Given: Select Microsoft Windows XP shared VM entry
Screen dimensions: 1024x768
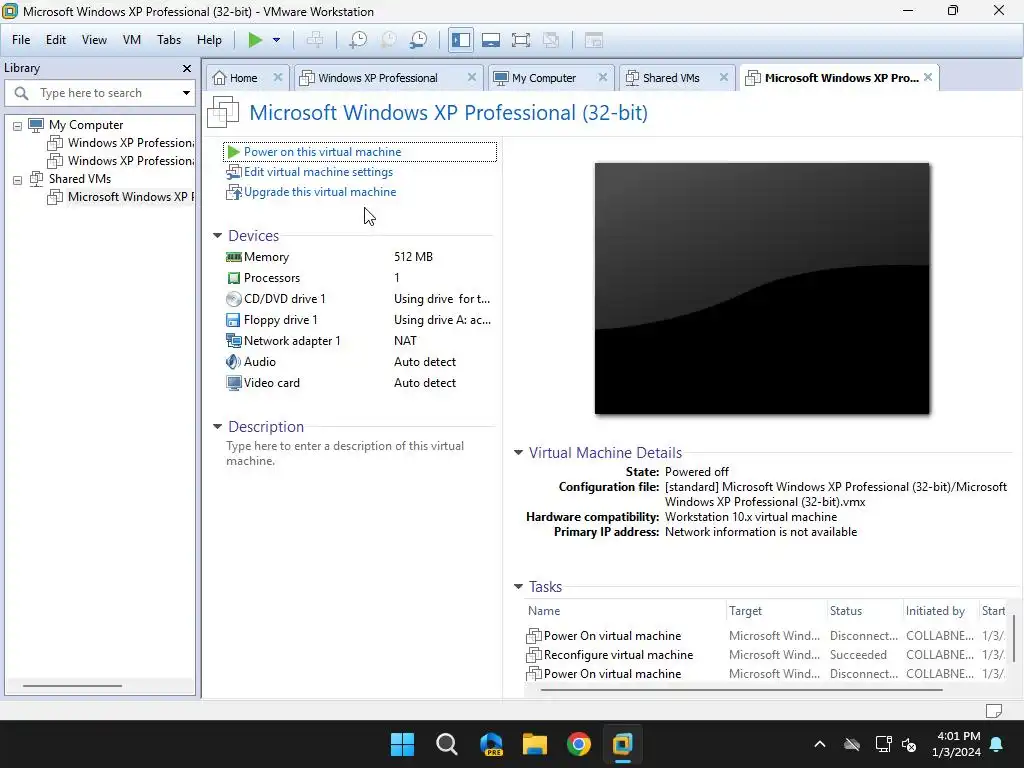Looking at the screenshot, I should click(x=121, y=197).
